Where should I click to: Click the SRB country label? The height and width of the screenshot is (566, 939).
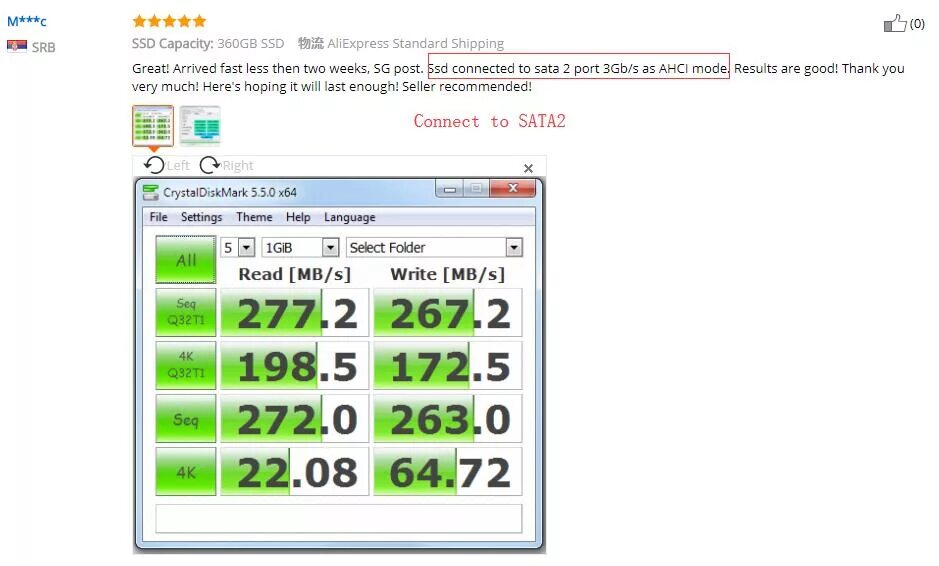tap(44, 47)
